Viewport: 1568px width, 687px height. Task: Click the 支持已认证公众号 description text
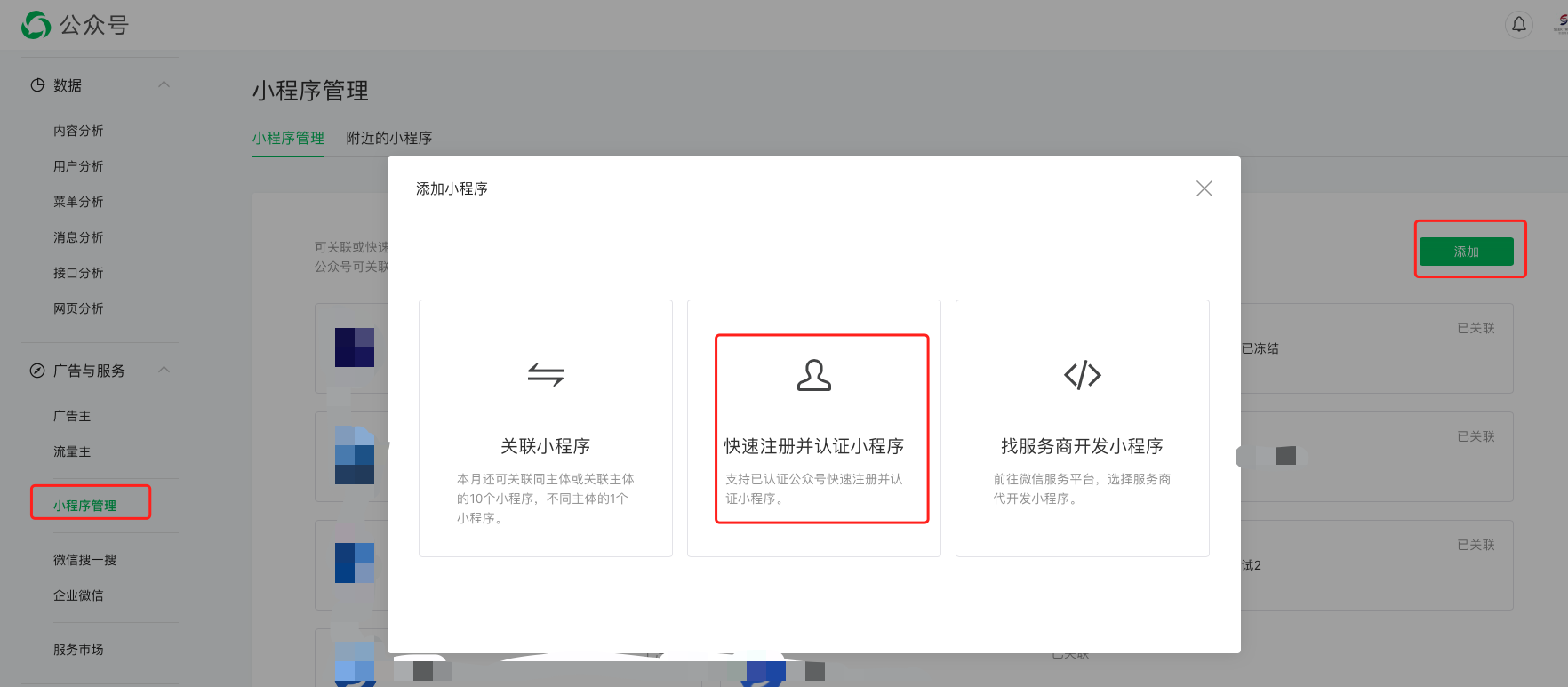[x=814, y=489]
